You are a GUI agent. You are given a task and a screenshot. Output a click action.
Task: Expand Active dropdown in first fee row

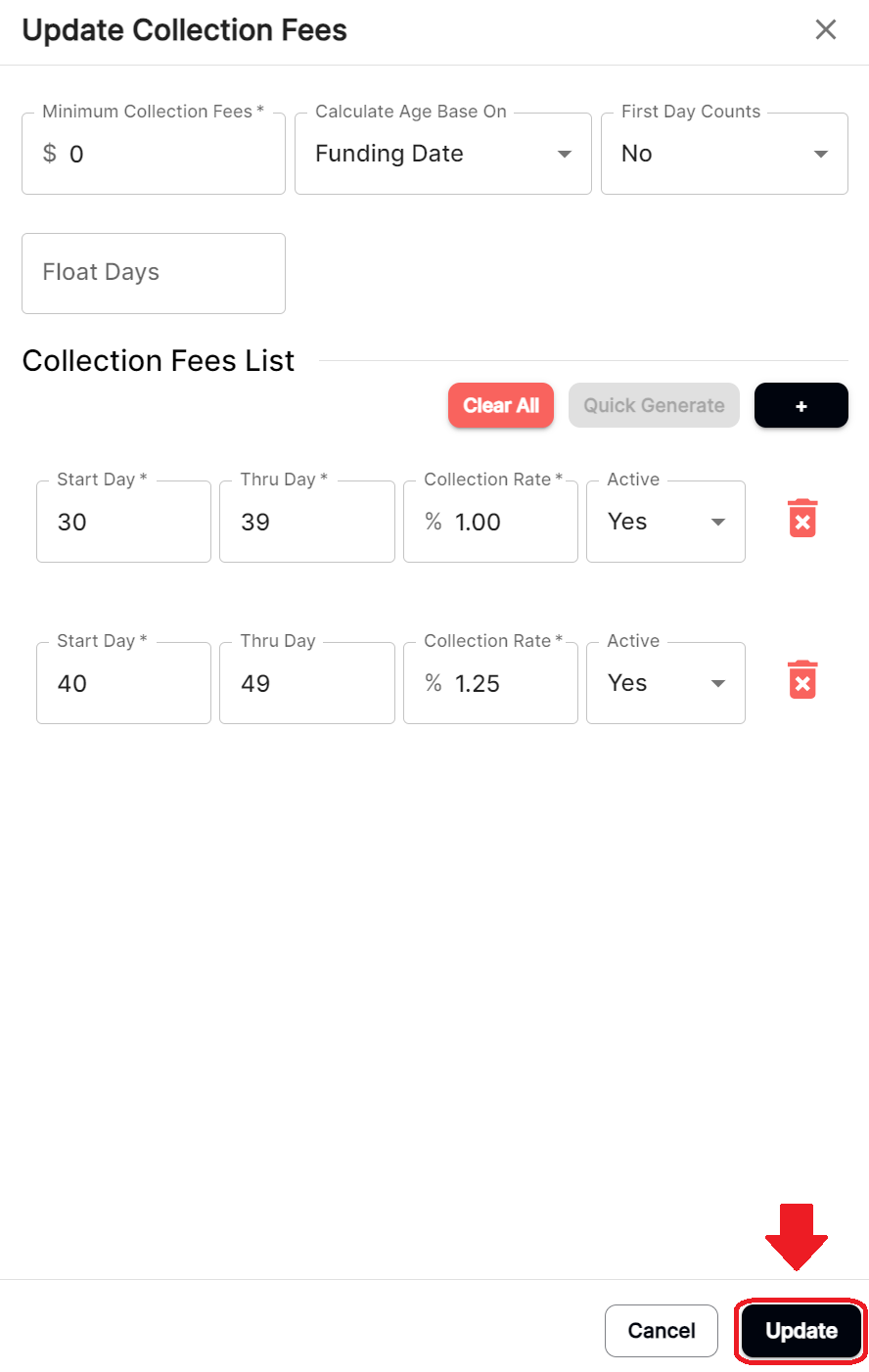[x=665, y=523]
